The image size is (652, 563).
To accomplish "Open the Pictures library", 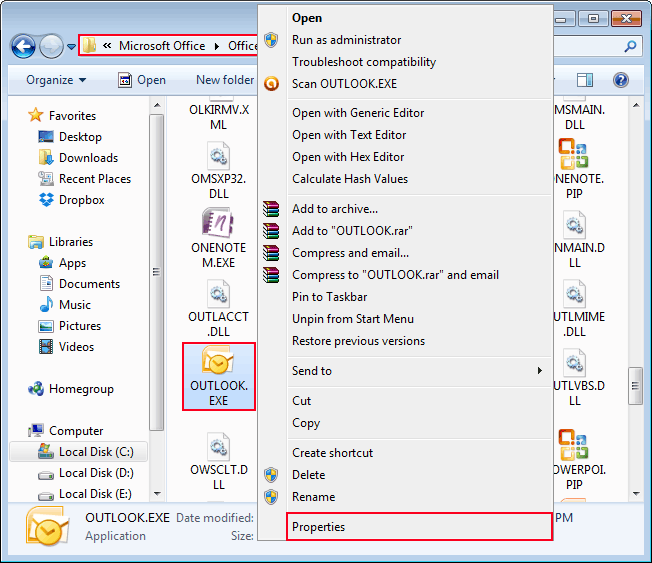I will point(80,326).
